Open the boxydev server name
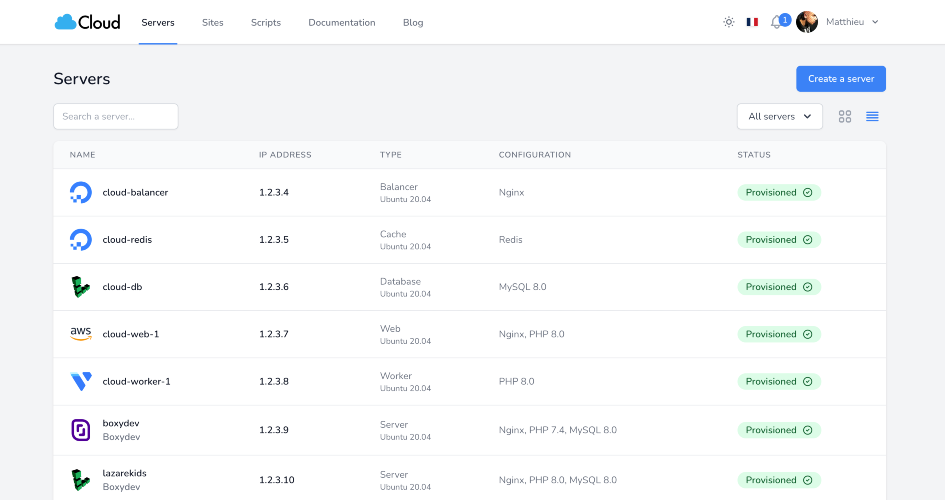 [121, 423]
